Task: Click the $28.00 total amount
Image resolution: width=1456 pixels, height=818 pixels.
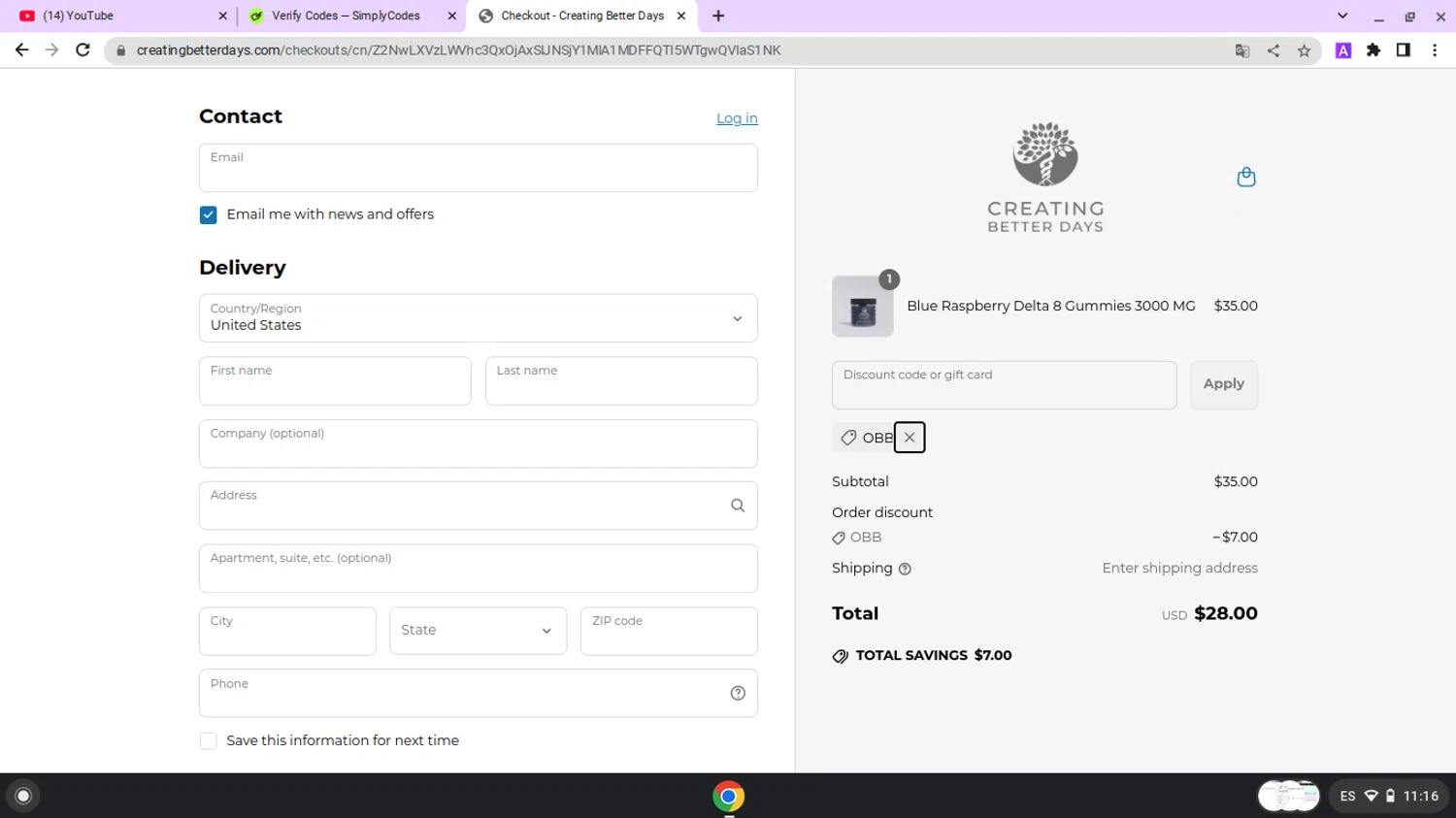Action: tap(1226, 613)
